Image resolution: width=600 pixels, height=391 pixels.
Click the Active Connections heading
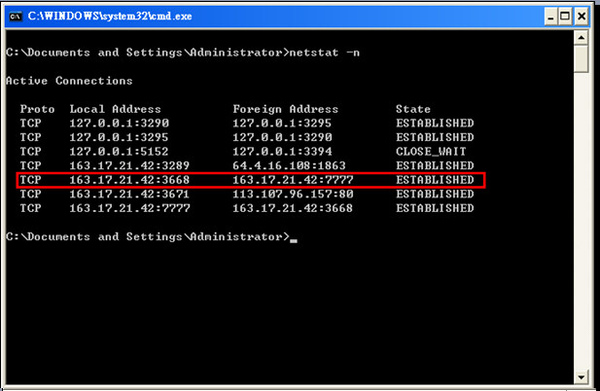(x=69, y=81)
